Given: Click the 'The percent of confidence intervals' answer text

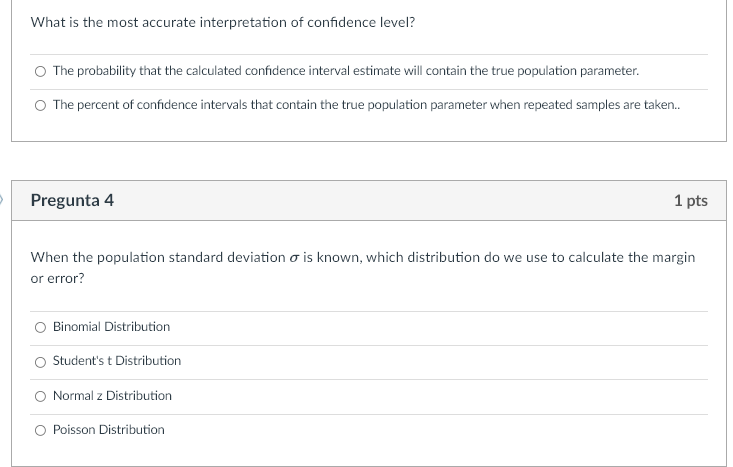Looking at the screenshot, I should pyautogui.click(x=366, y=105).
